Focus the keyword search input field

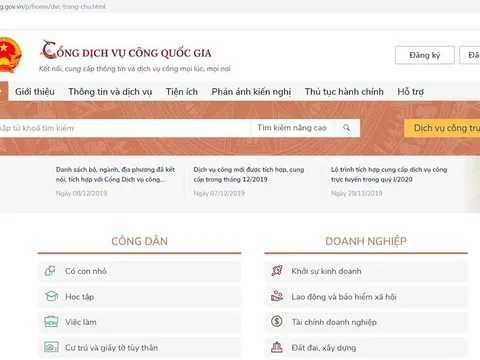(x=125, y=128)
